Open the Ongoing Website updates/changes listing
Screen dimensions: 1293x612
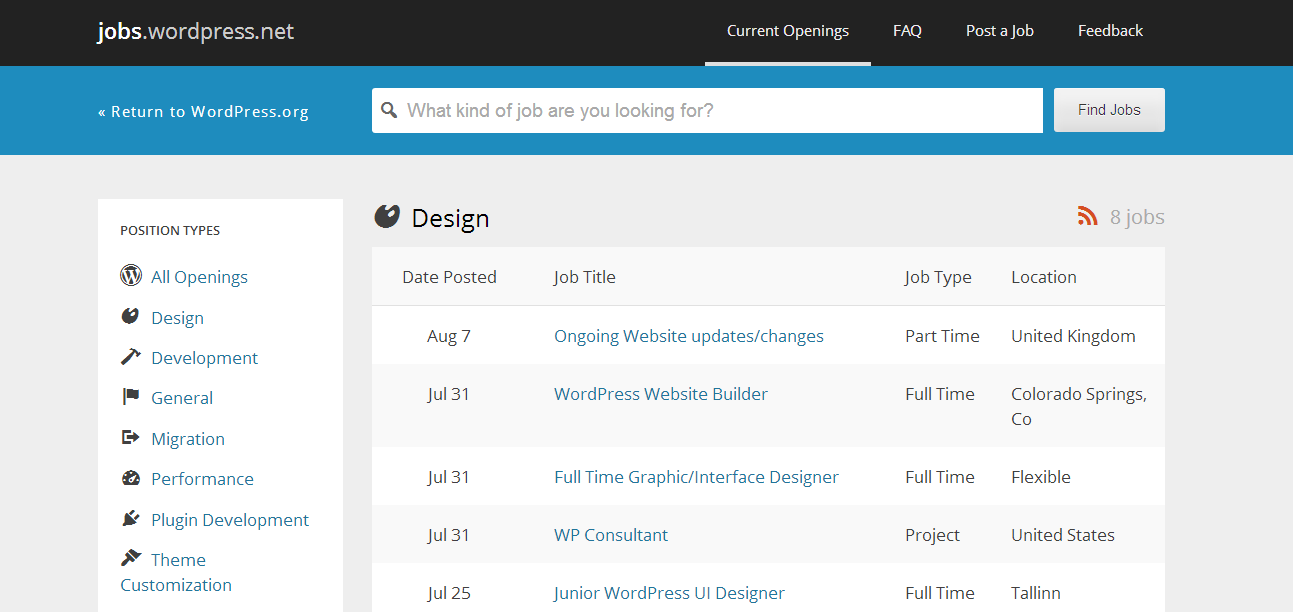click(x=688, y=336)
